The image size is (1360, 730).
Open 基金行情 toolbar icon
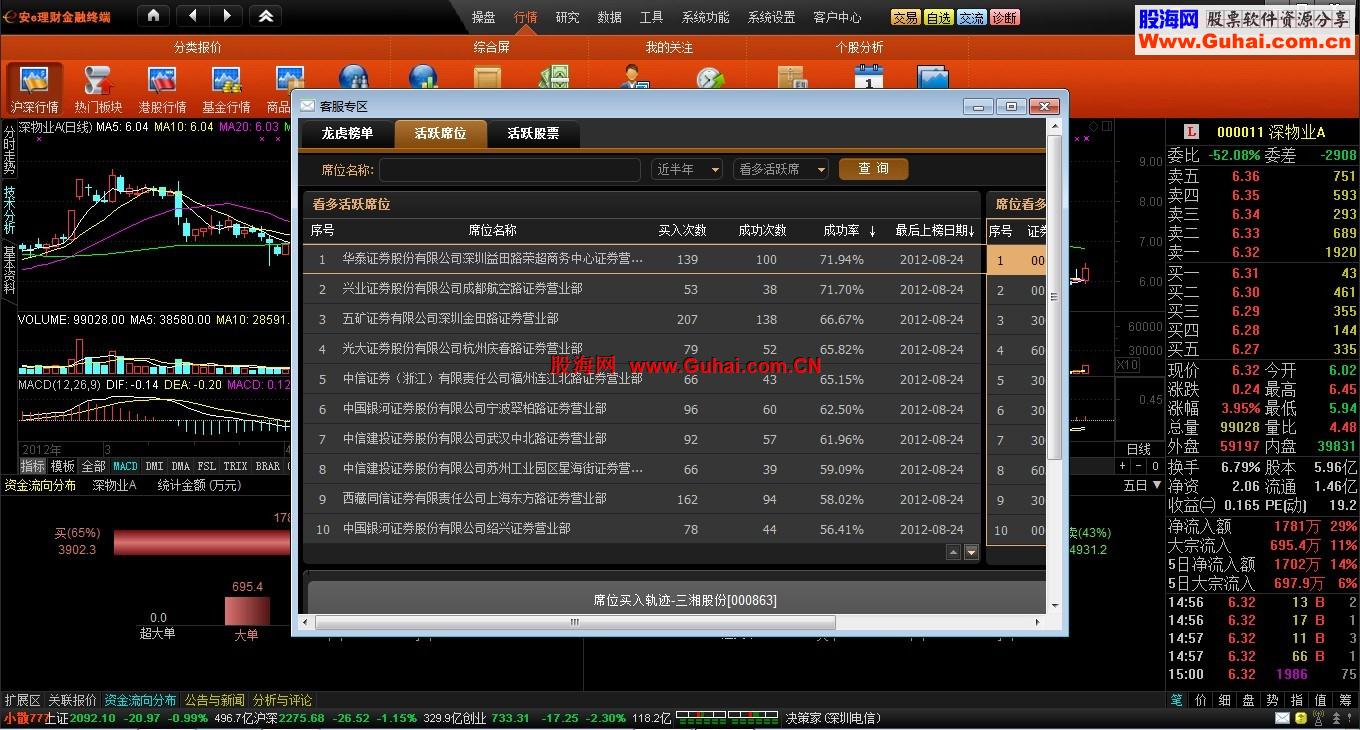pyautogui.click(x=226, y=89)
